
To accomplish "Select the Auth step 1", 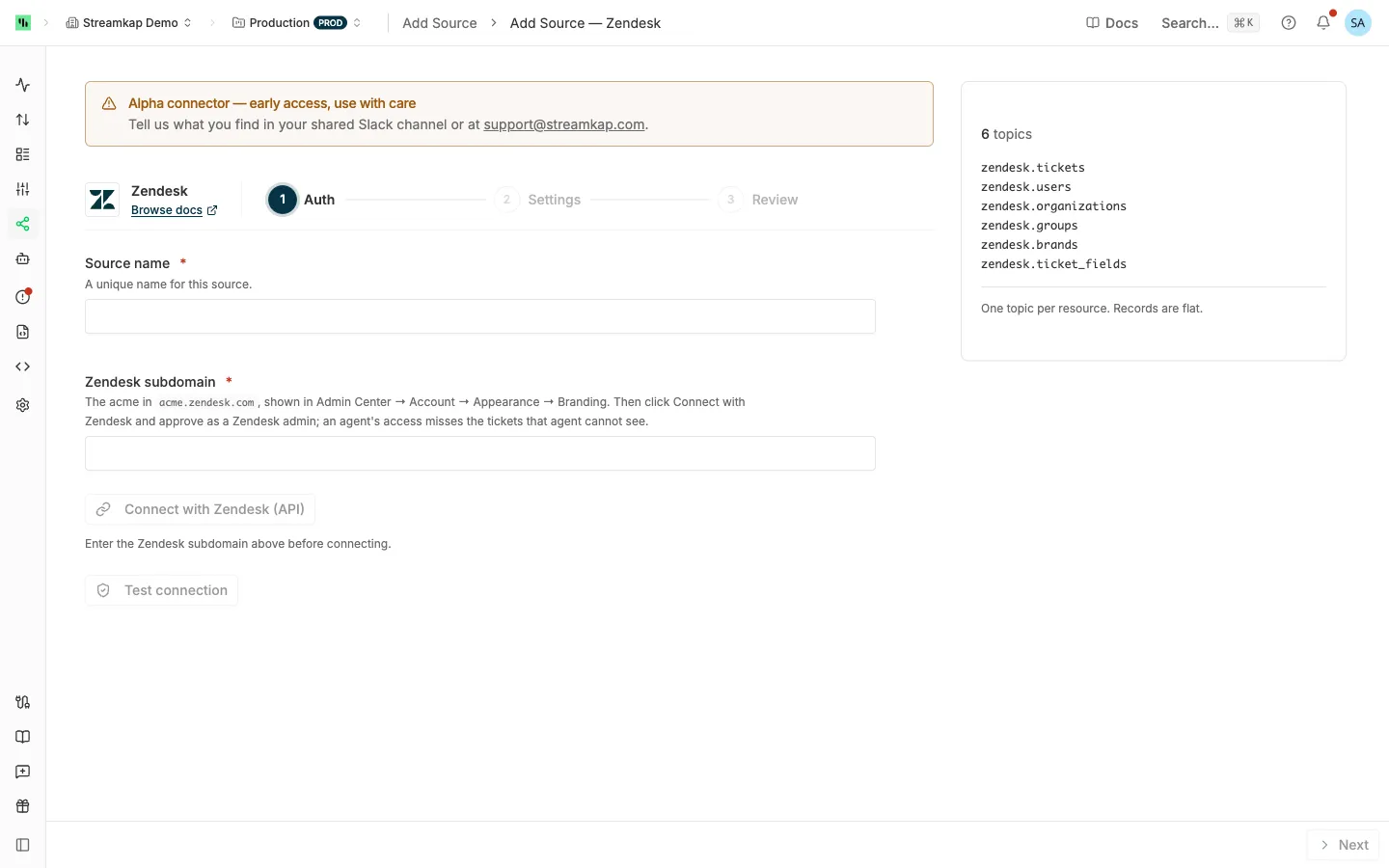I will click(302, 200).
